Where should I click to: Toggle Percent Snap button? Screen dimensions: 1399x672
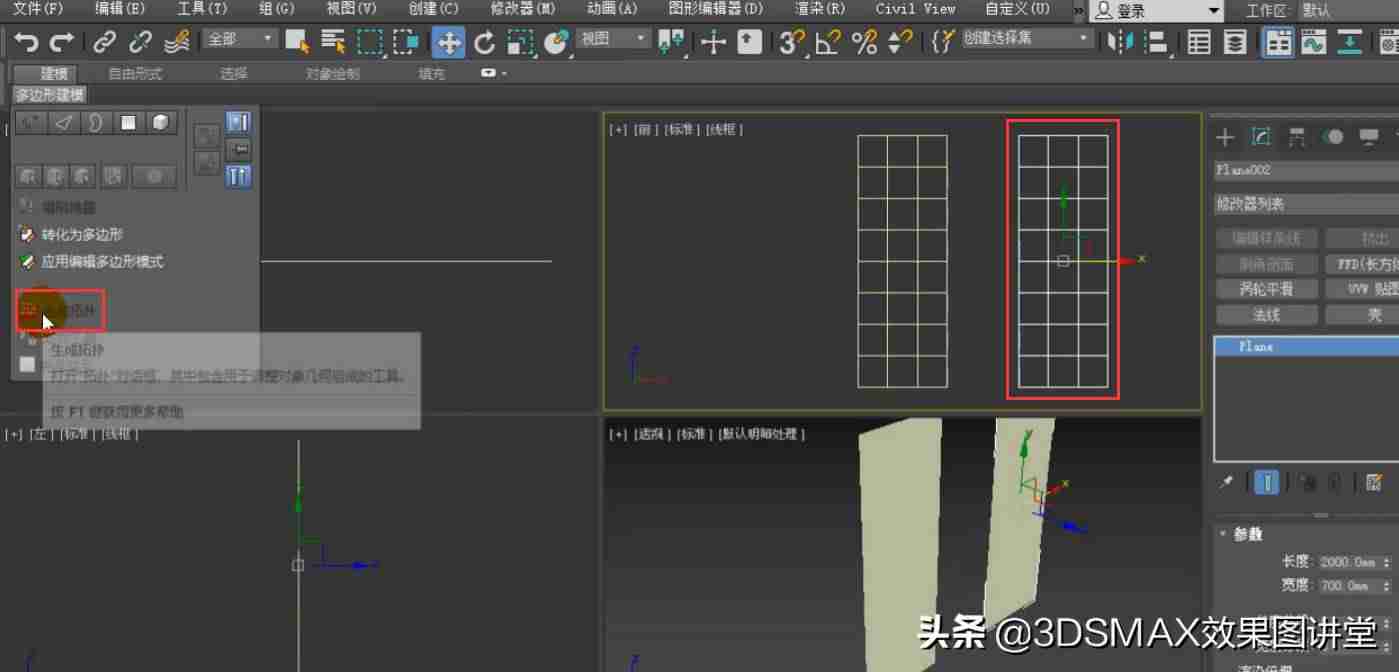tap(864, 42)
